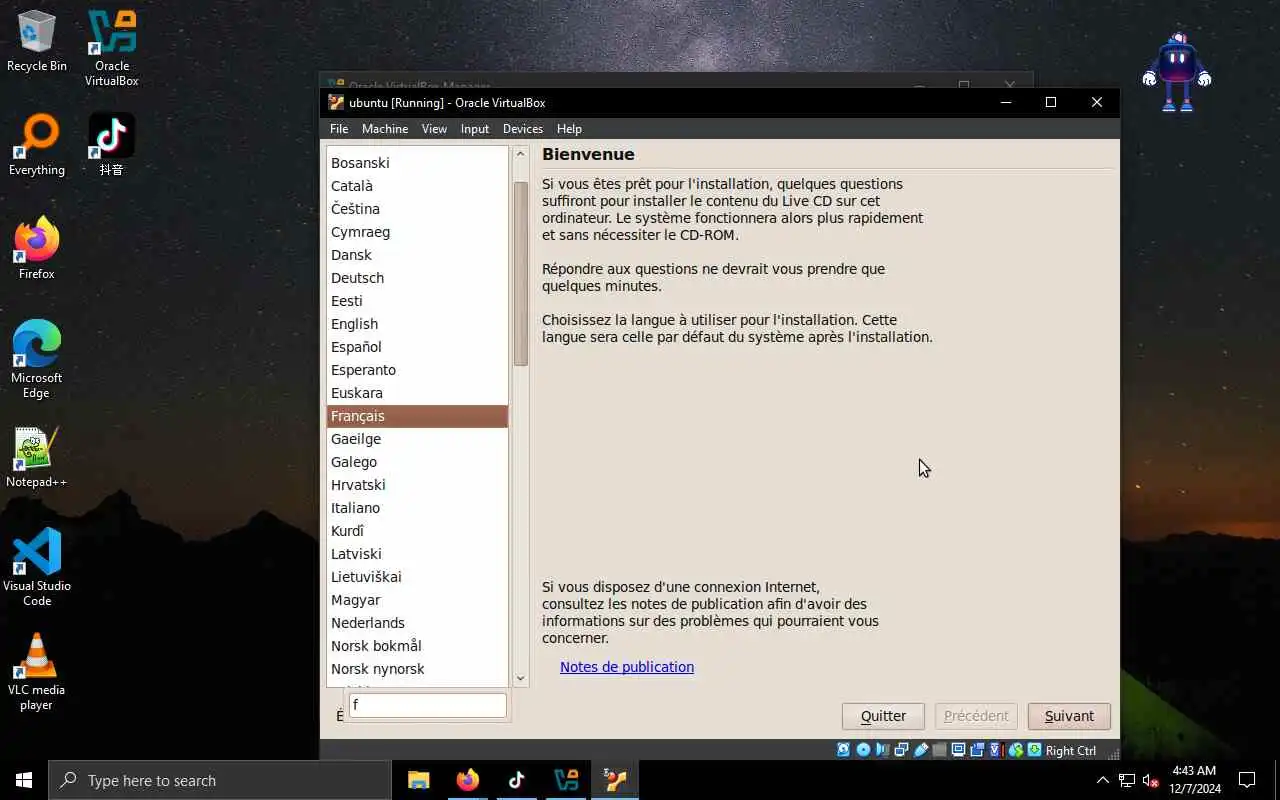This screenshot has height=800, width=1280.
Task: Click the audio indicator in VirtualBox status bar
Action: click(883, 750)
